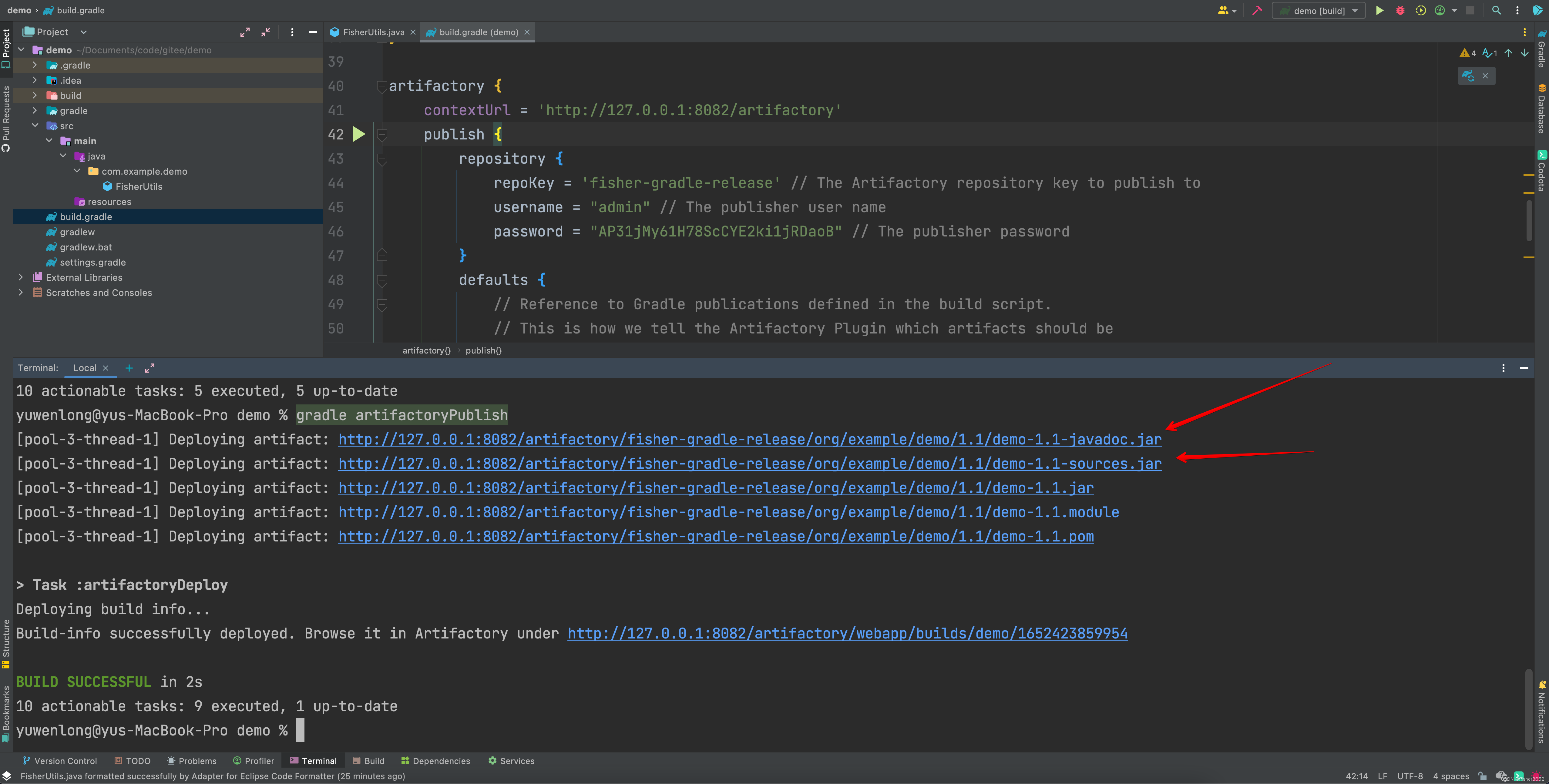Click the terminal vertical scrollbar
Screen dimensions: 1549x784
[1529, 709]
